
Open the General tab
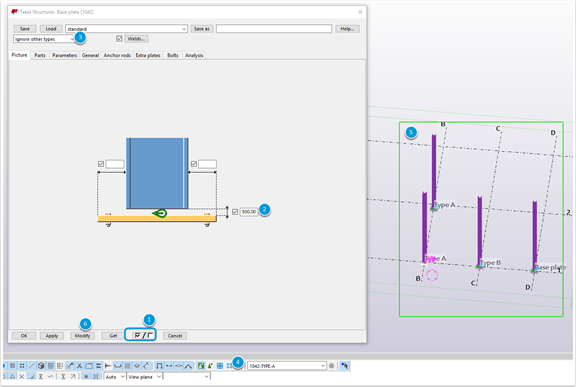click(x=90, y=55)
